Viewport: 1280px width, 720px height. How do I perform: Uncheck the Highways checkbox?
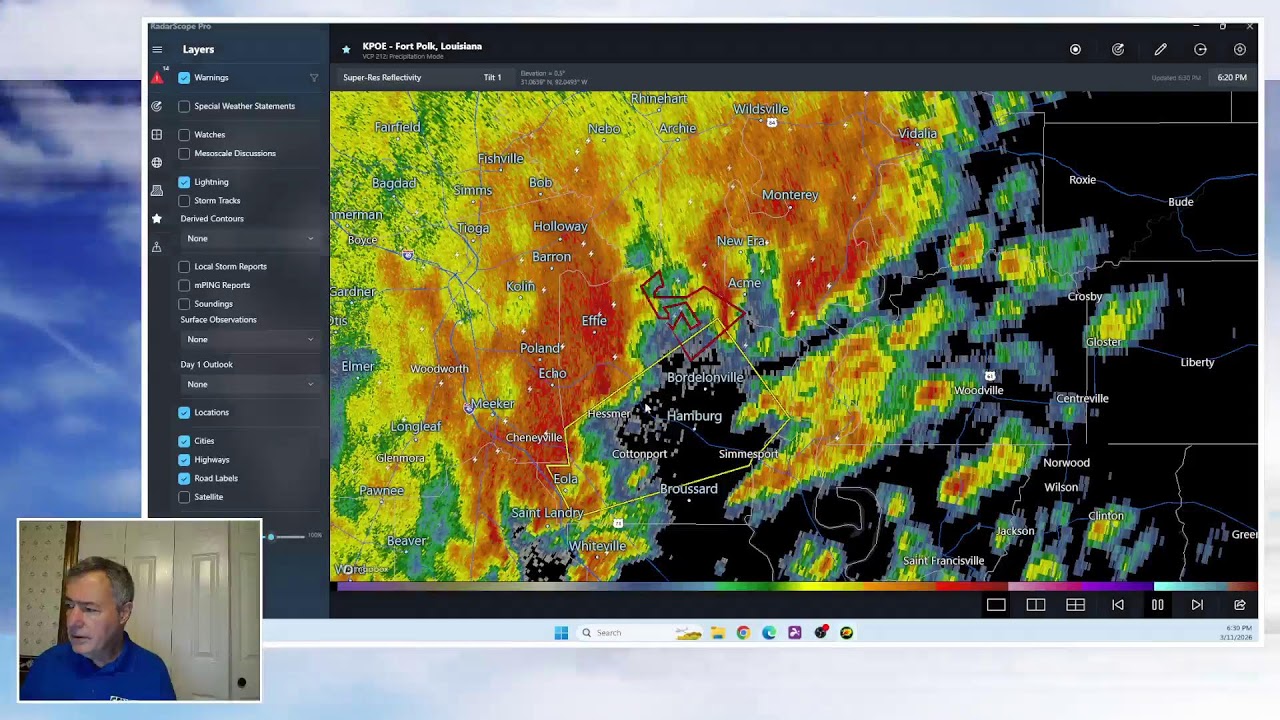(184, 459)
